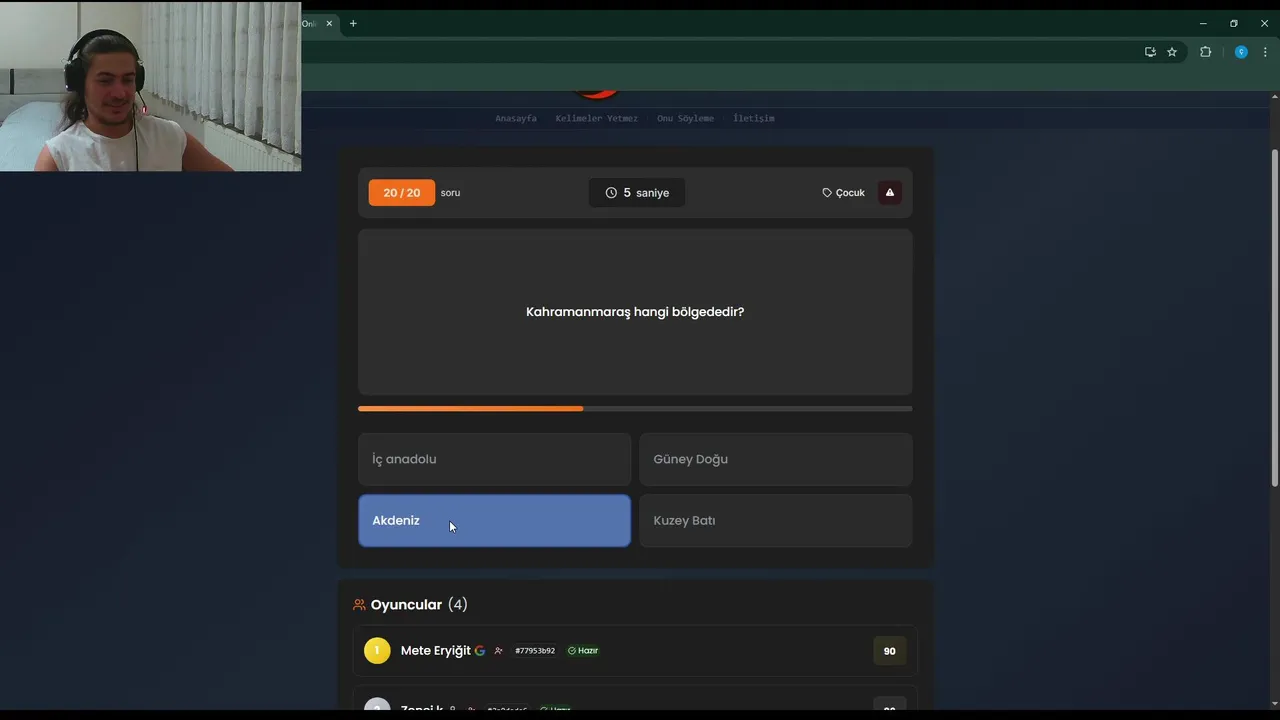Image resolution: width=1280 pixels, height=720 pixels.
Task: Click the install app icon in address bar
Action: [1150, 52]
